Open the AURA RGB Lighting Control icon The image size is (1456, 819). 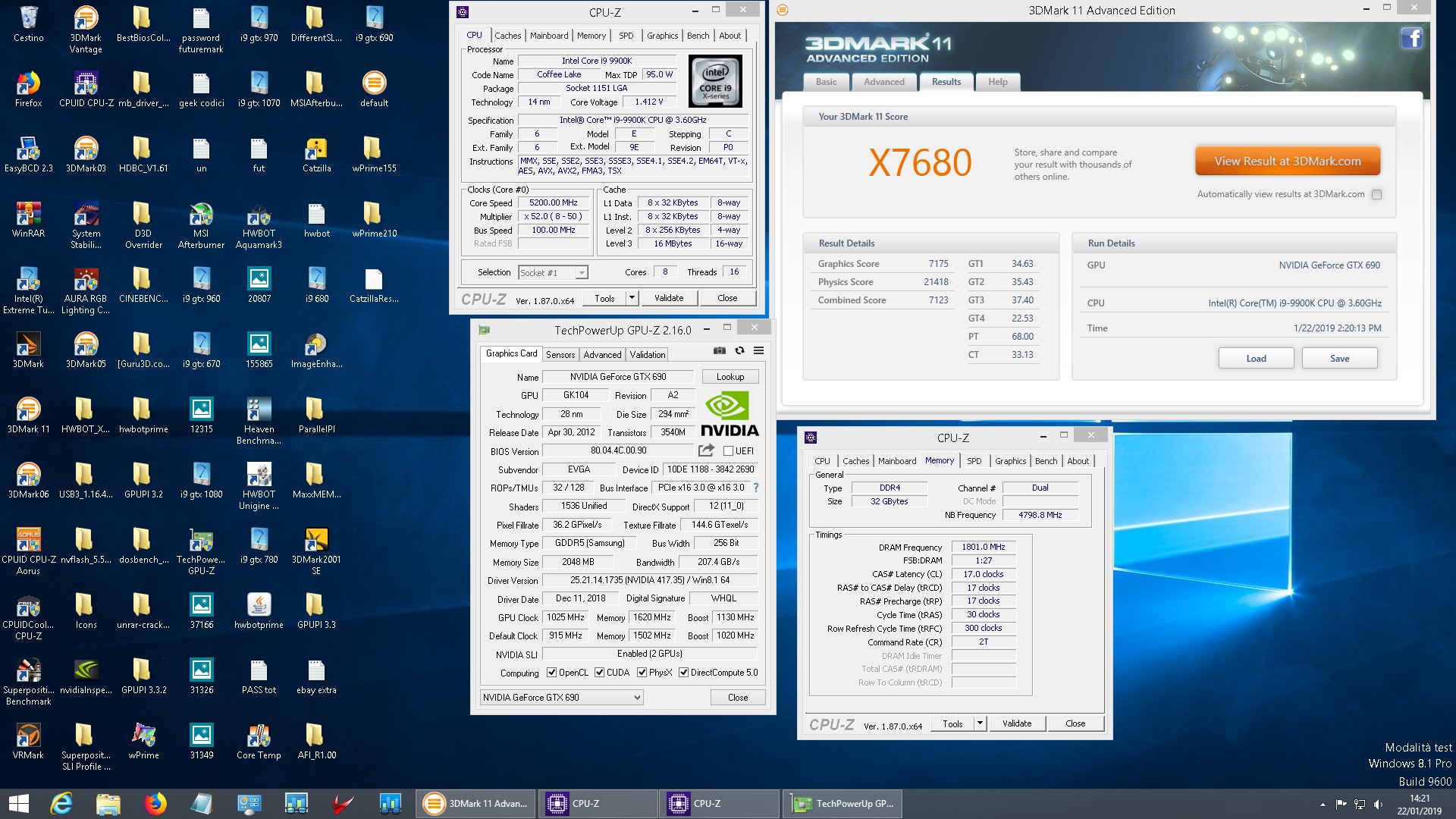[x=86, y=291]
